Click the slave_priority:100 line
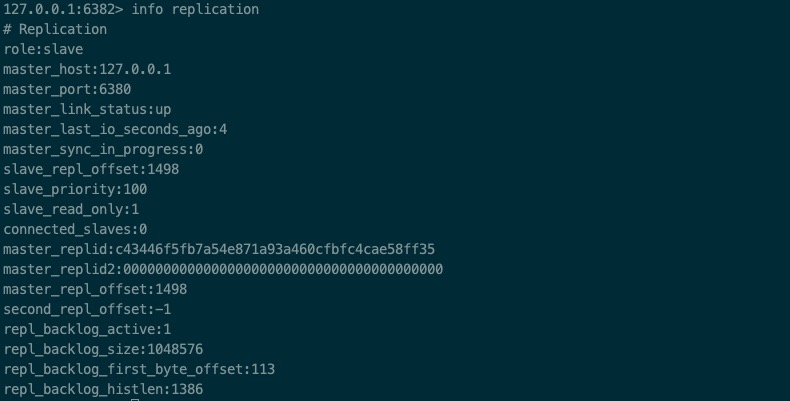Viewport: 790px width, 401px height. click(x=75, y=189)
